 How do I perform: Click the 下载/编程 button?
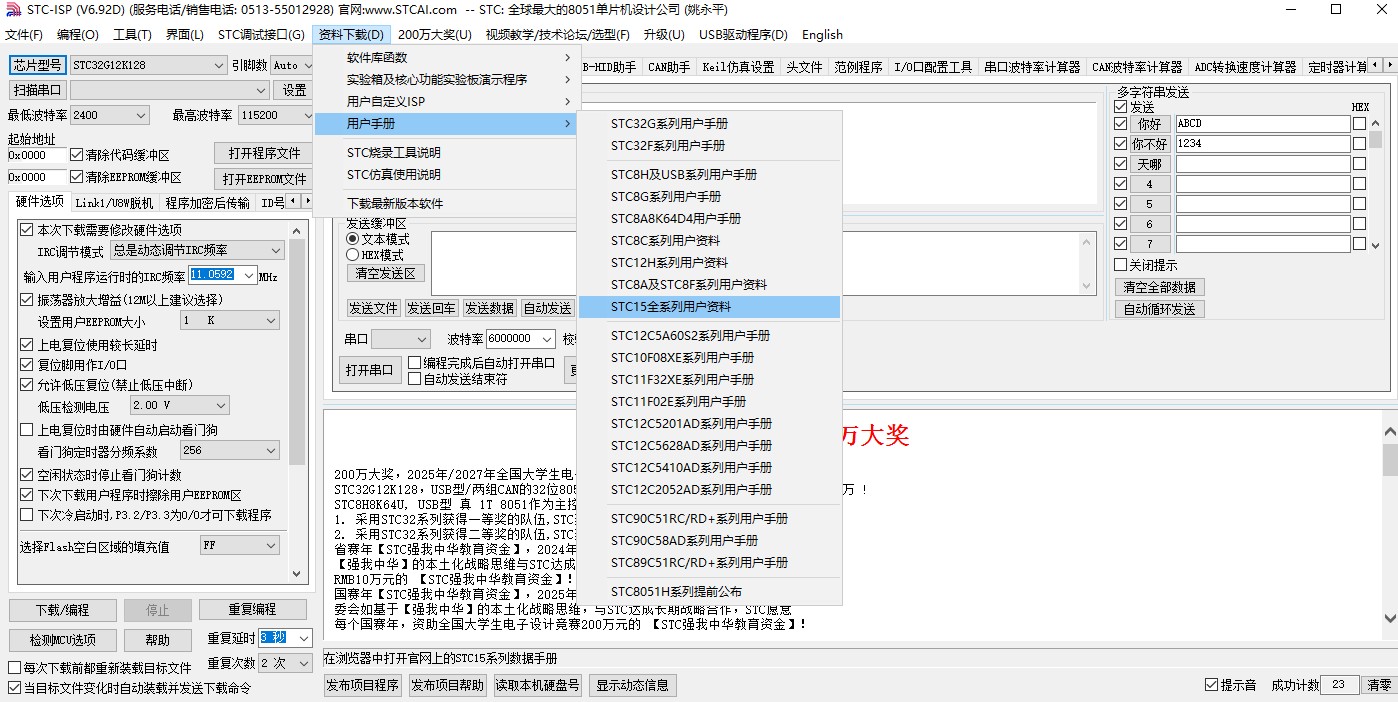tap(62, 610)
